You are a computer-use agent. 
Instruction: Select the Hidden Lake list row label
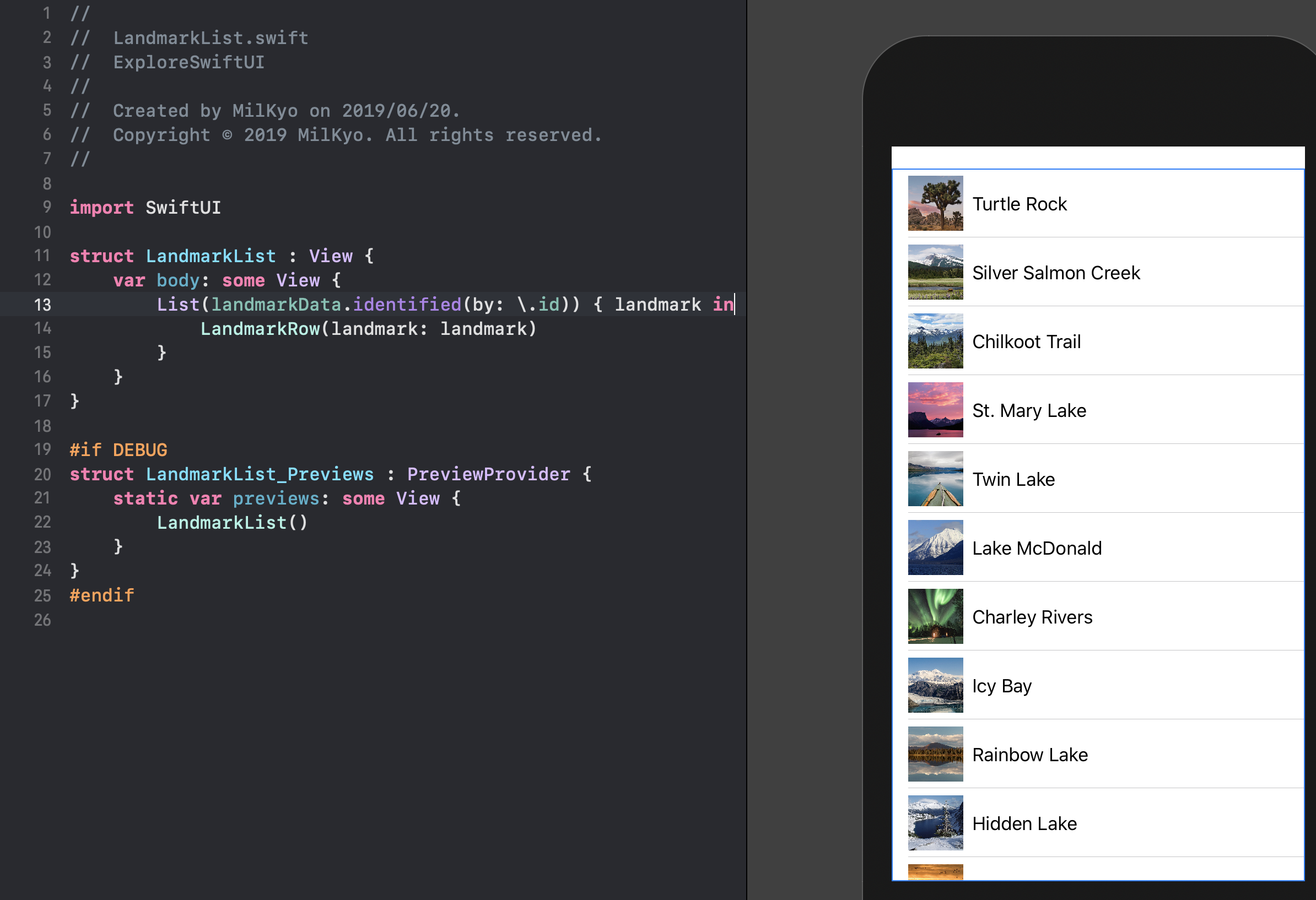1024,823
